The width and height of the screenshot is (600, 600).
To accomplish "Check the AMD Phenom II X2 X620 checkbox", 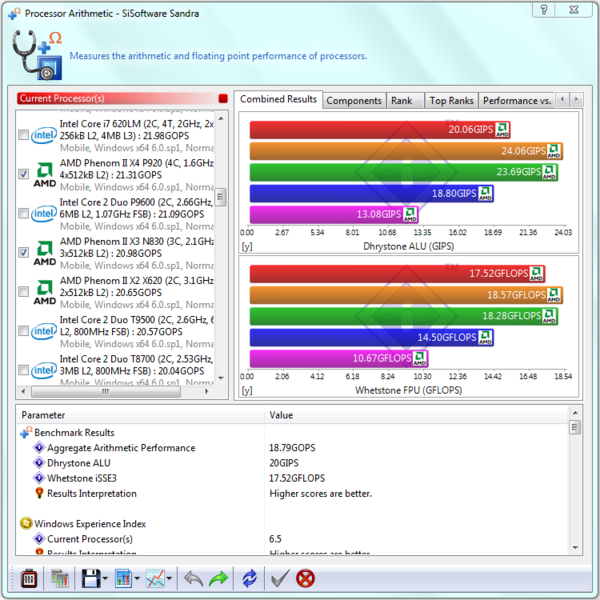I will tap(23, 292).
